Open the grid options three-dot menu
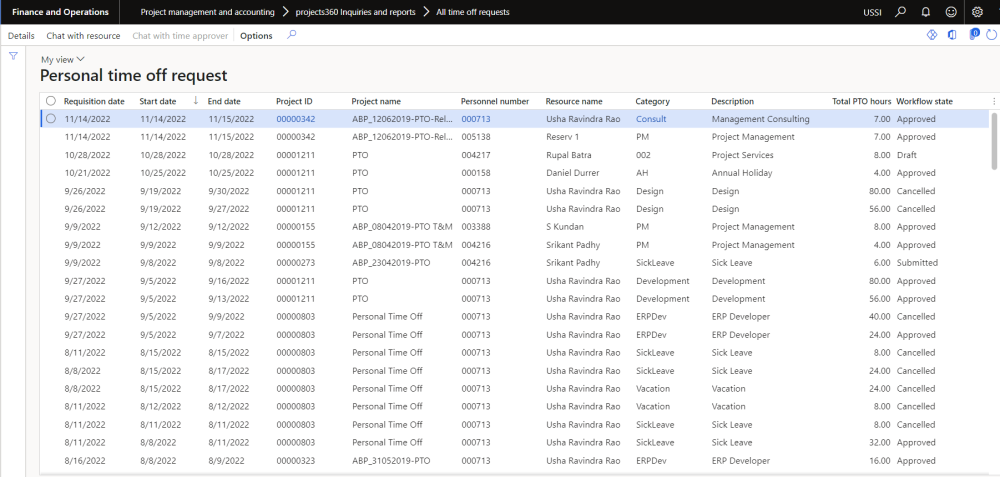1000x477 pixels. (993, 101)
